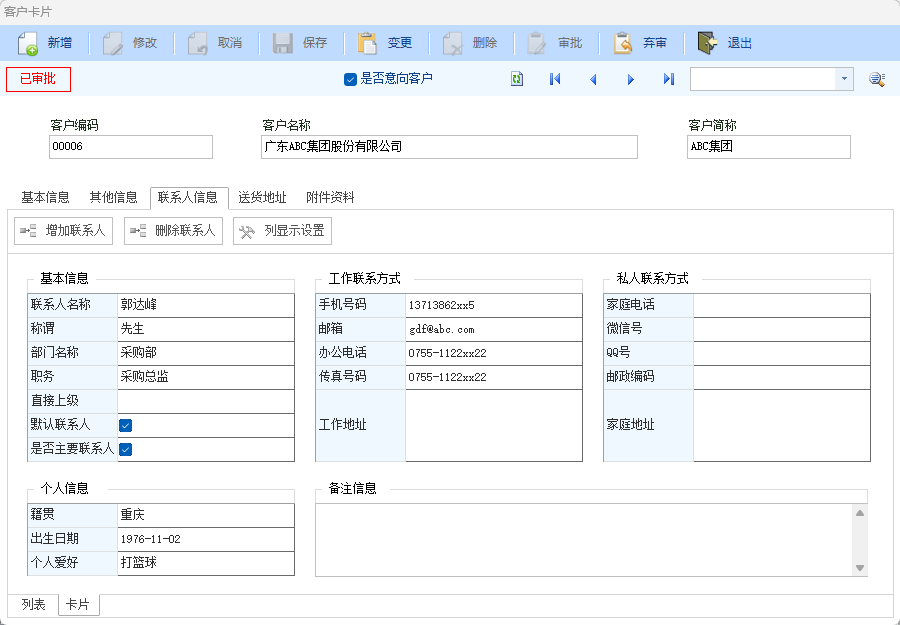
Task: Jump to the last record arrow
Action: 669,79
